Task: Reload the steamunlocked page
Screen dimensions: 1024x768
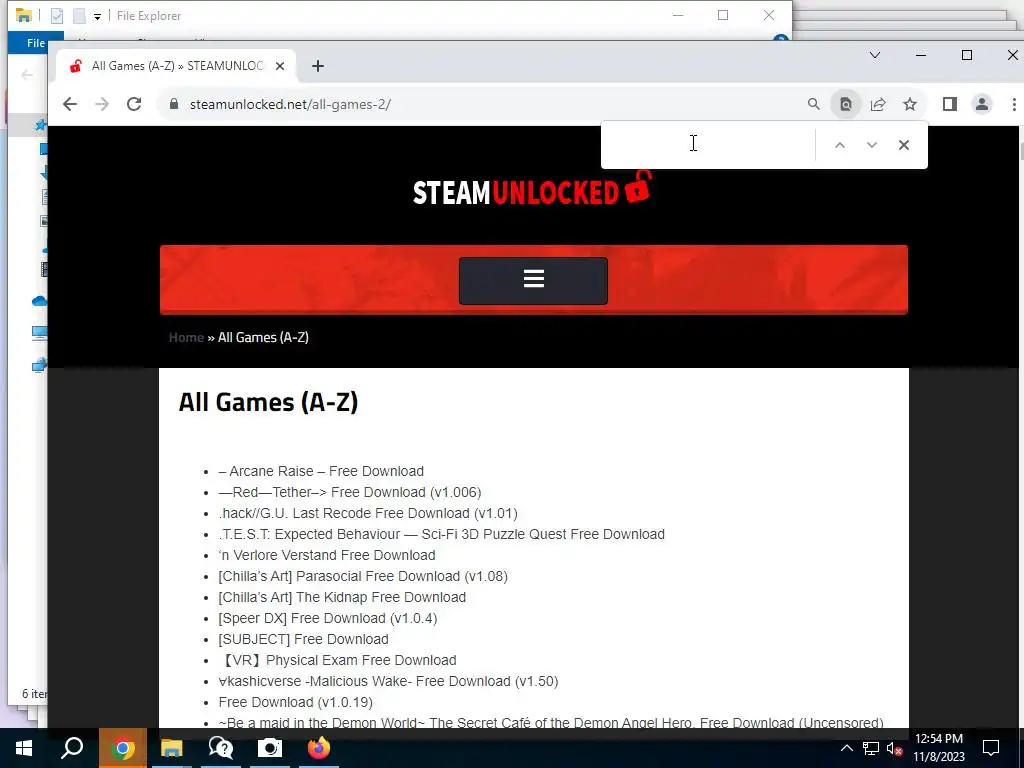Action: pos(134,104)
